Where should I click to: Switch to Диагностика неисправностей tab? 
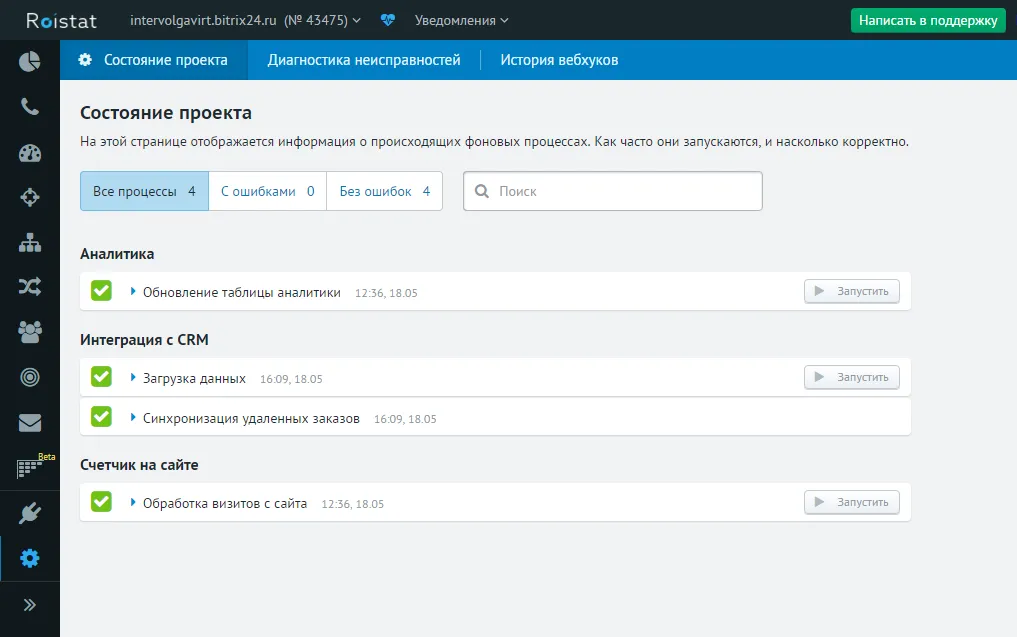[364, 60]
